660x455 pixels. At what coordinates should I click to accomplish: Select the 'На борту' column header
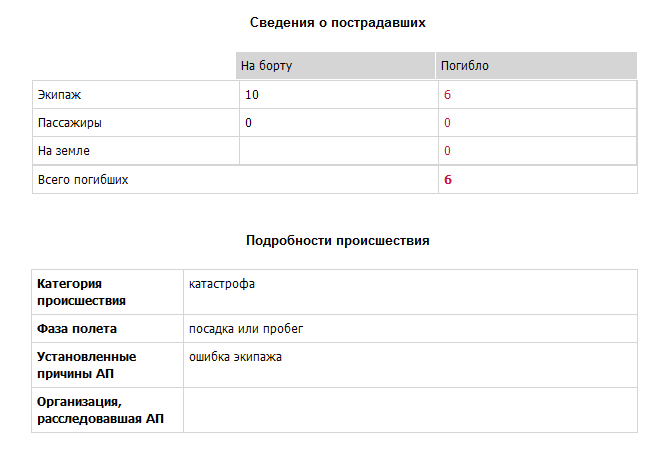pos(335,66)
